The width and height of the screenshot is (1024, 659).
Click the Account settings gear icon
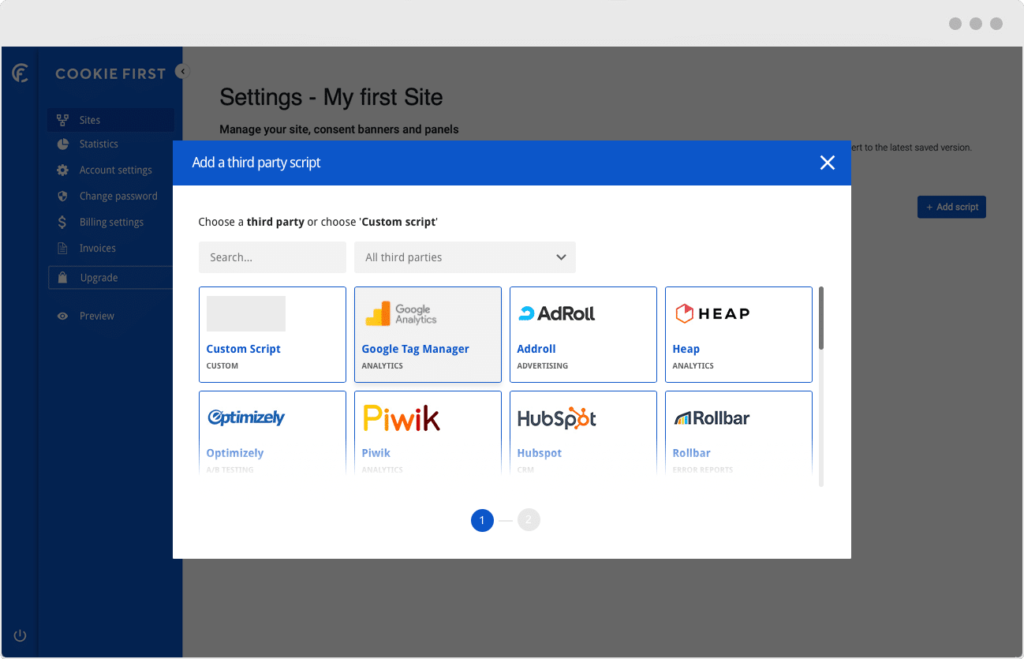point(63,170)
